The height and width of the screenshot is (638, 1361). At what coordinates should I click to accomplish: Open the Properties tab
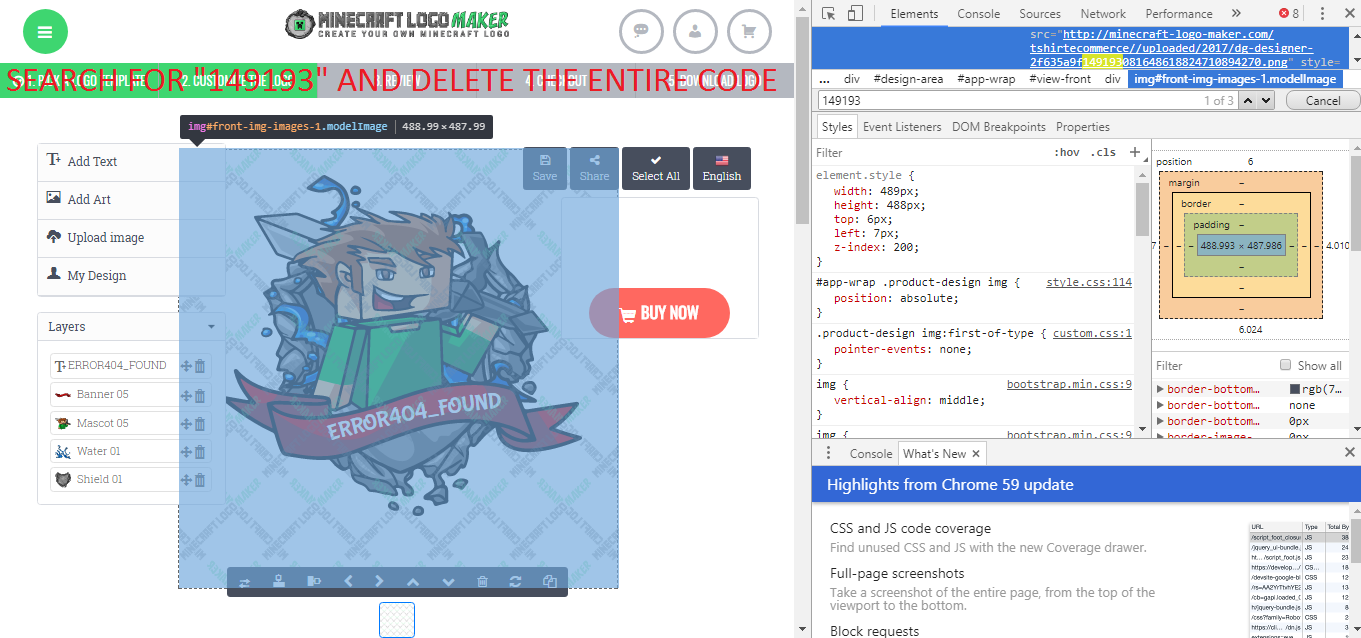point(1083,127)
